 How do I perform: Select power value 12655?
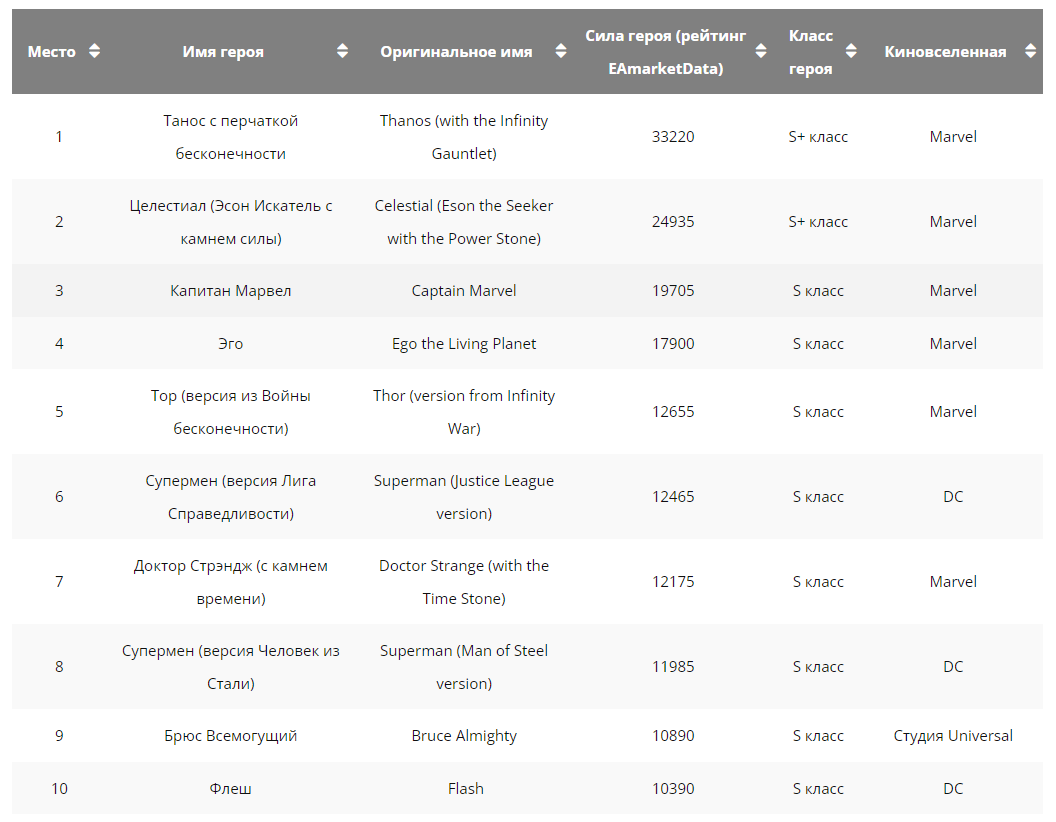coord(673,412)
